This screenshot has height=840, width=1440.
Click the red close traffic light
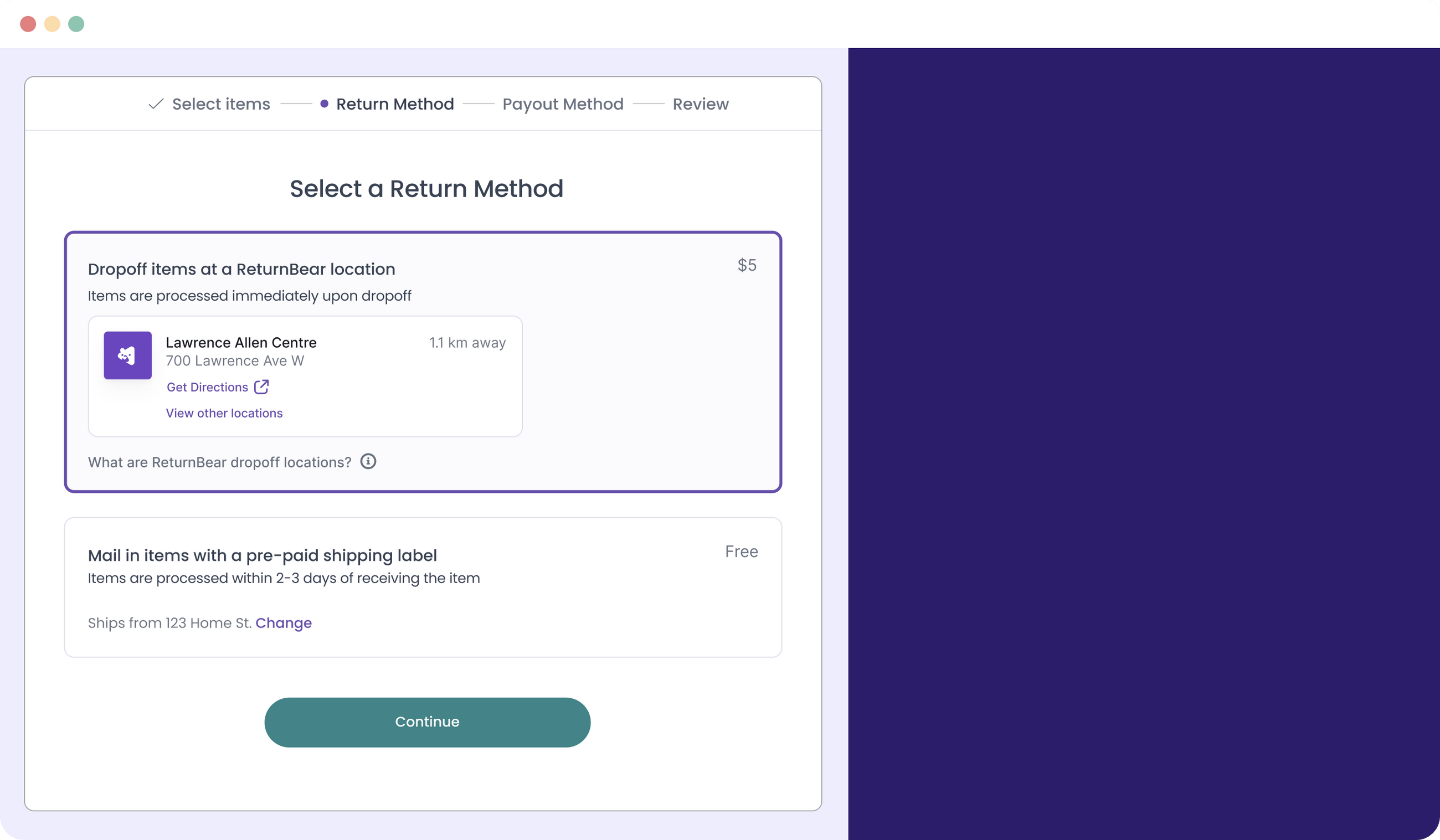click(x=28, y=23)
